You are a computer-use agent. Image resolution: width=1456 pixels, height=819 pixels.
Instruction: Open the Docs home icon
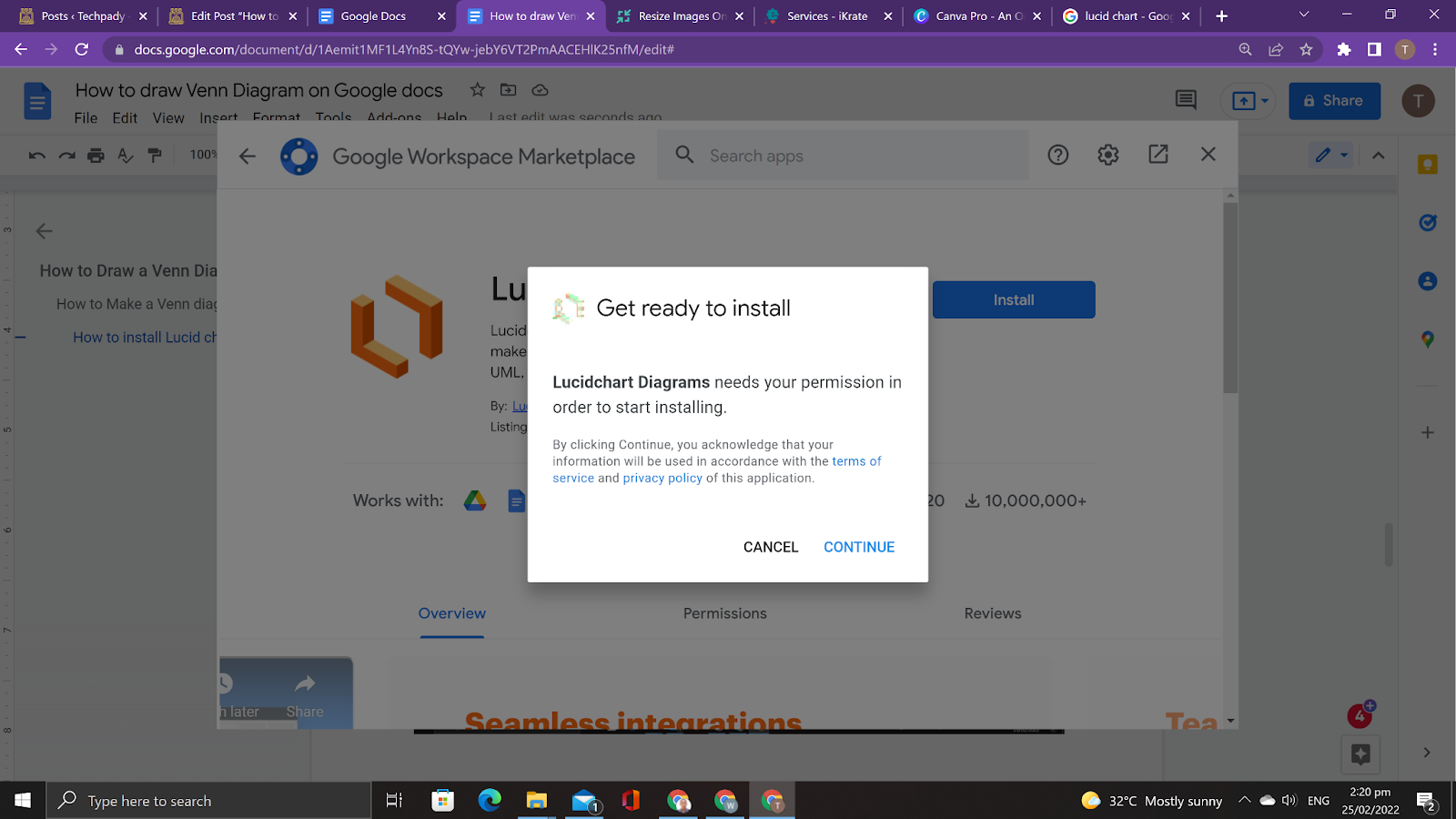pyautogui.click(x=37, y=101)
